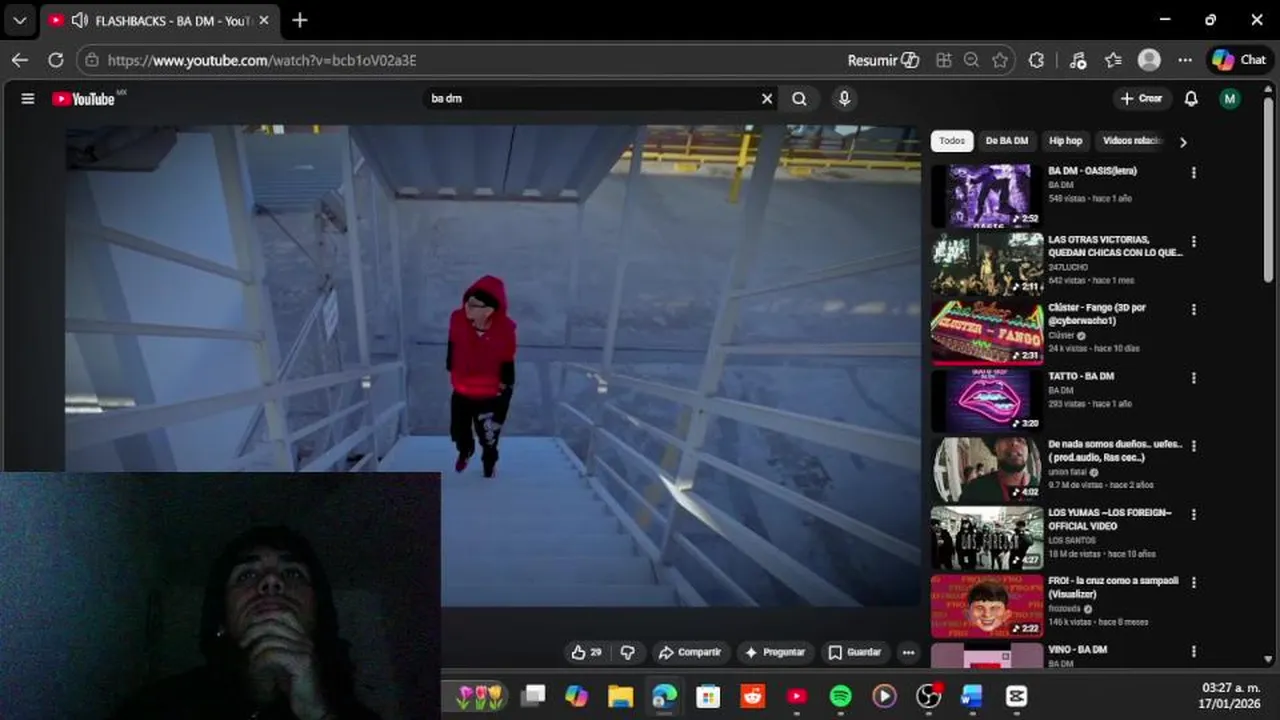Image resolution: width=1280 pixels, height=720 pixels.
Task: Select the Todos filter chip
Action: [952, 141]
